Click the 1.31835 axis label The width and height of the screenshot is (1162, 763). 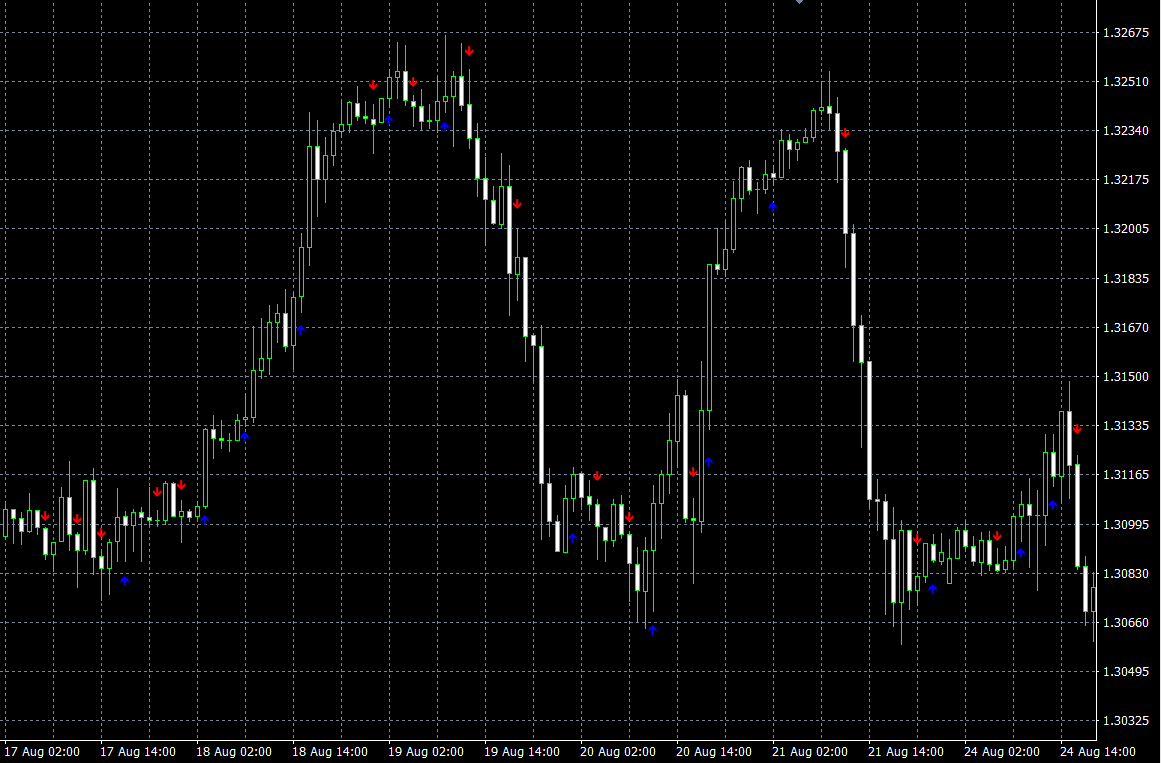(1126, 279)
